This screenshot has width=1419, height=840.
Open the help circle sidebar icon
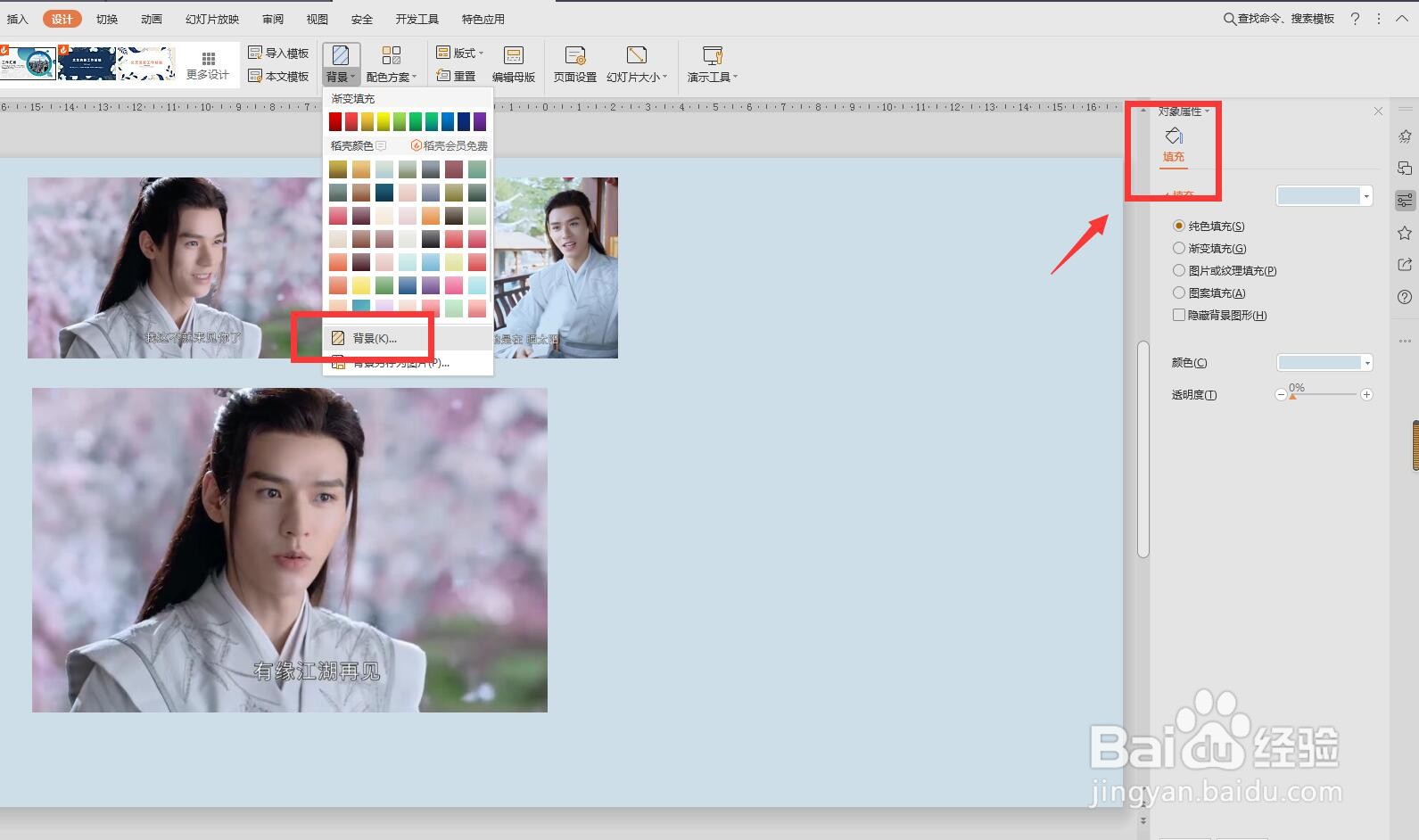click(x=1405, y=297)
